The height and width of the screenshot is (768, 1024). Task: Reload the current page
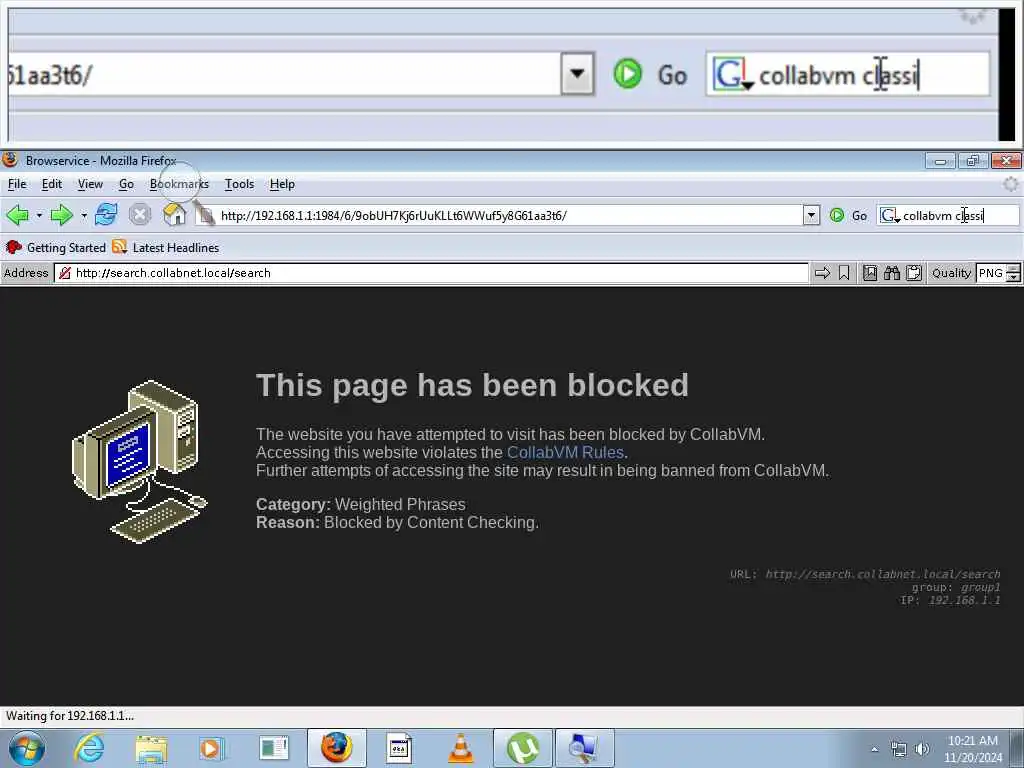(x=106, y=215)
